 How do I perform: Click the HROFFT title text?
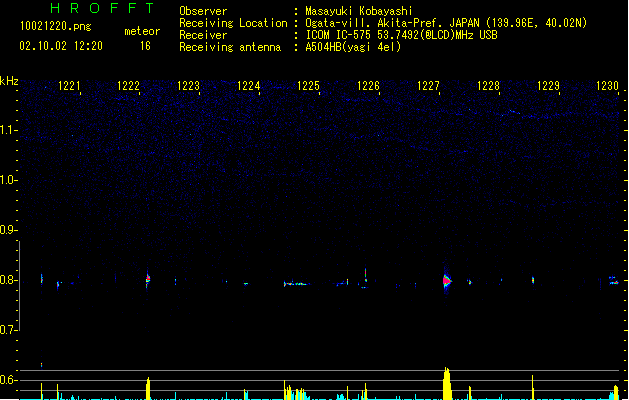[x=102, y=8]
